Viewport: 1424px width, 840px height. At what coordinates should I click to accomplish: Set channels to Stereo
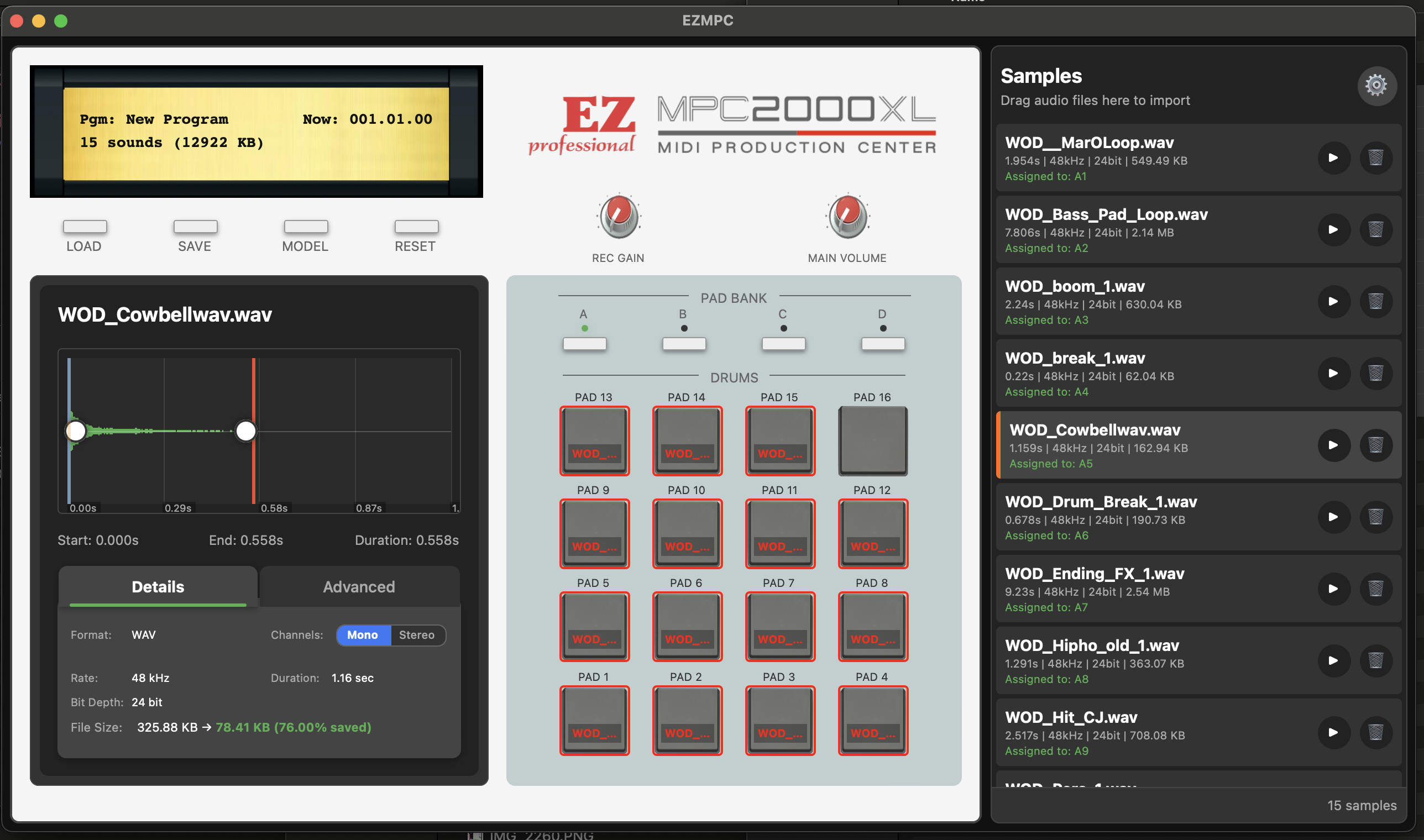417,635
